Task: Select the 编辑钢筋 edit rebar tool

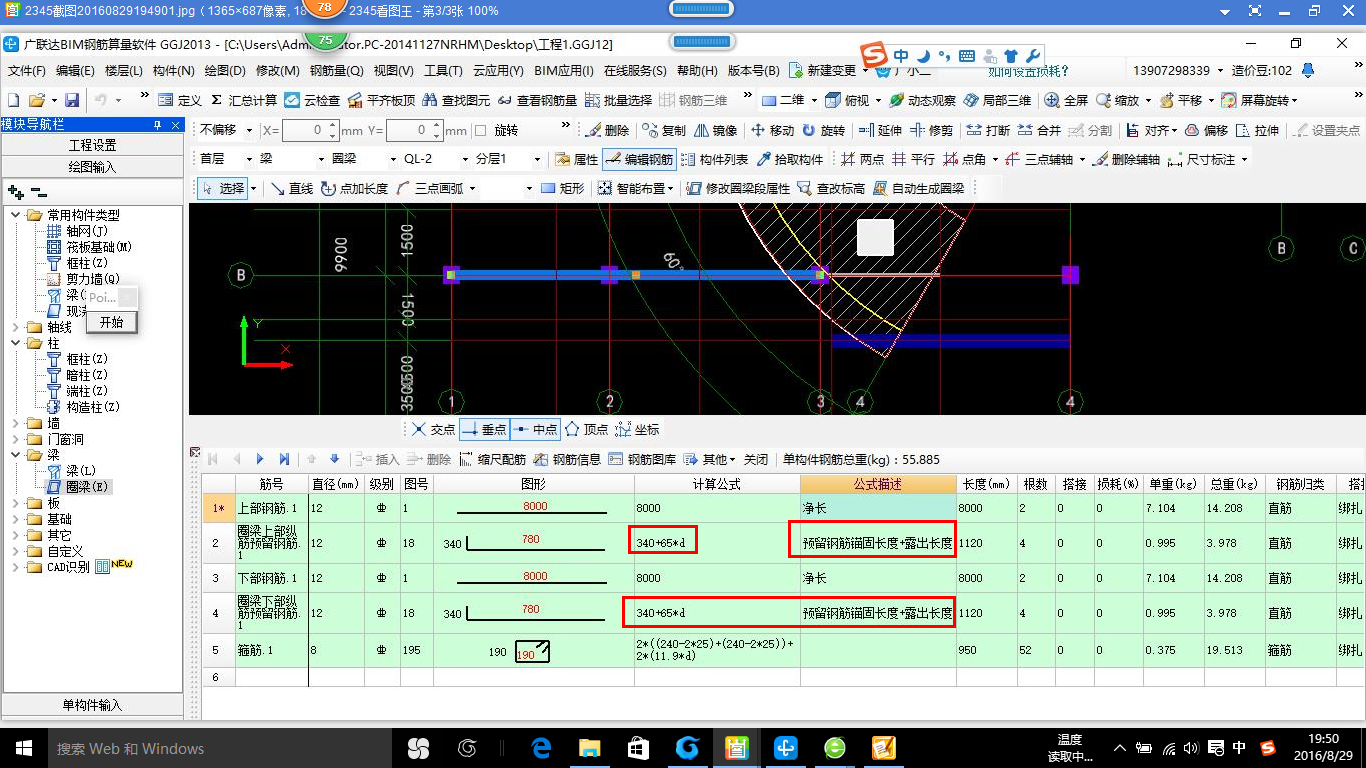Action: click(639, 160)
